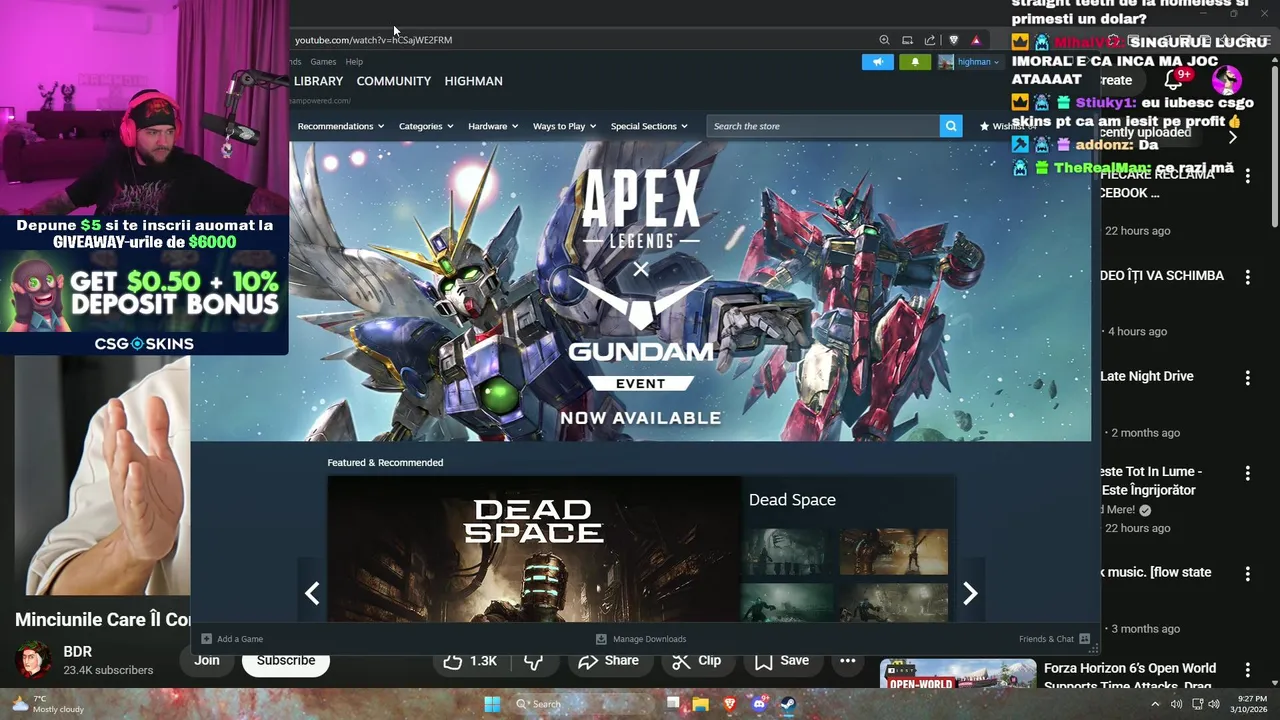Screen dimensions: 1280x720
Task: Switch to the Steam LIBRARY tab
Action: [x=318, y=81]
